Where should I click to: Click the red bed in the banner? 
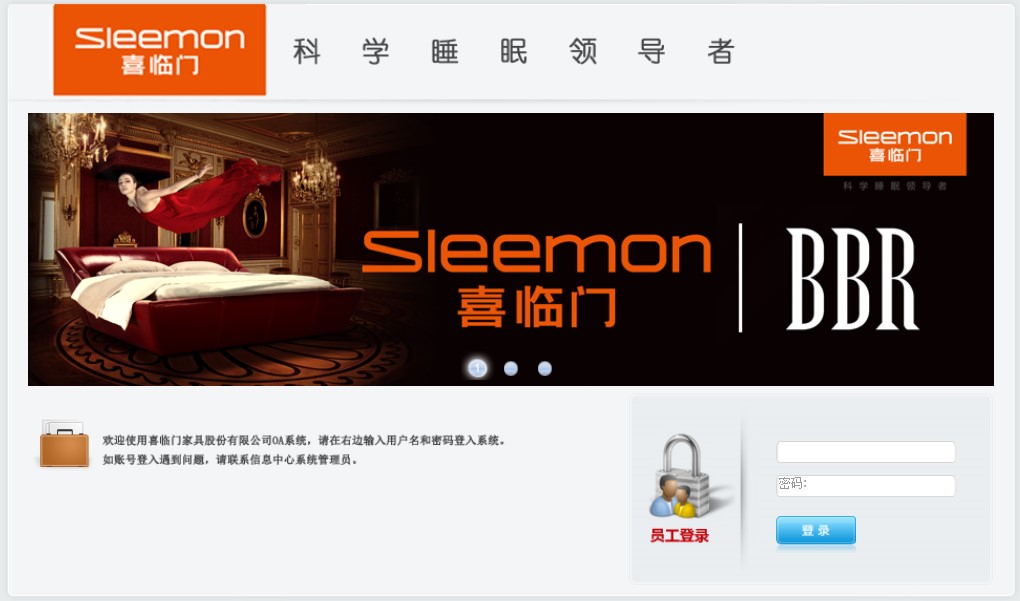(208, 299)
